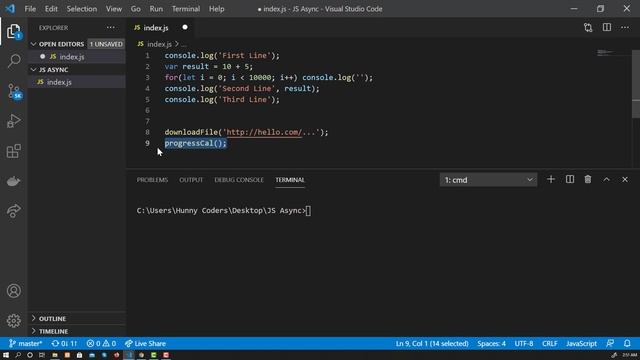Open the Go menu
This screenshot has width=640, height=360.
click(x=136, y=9)
